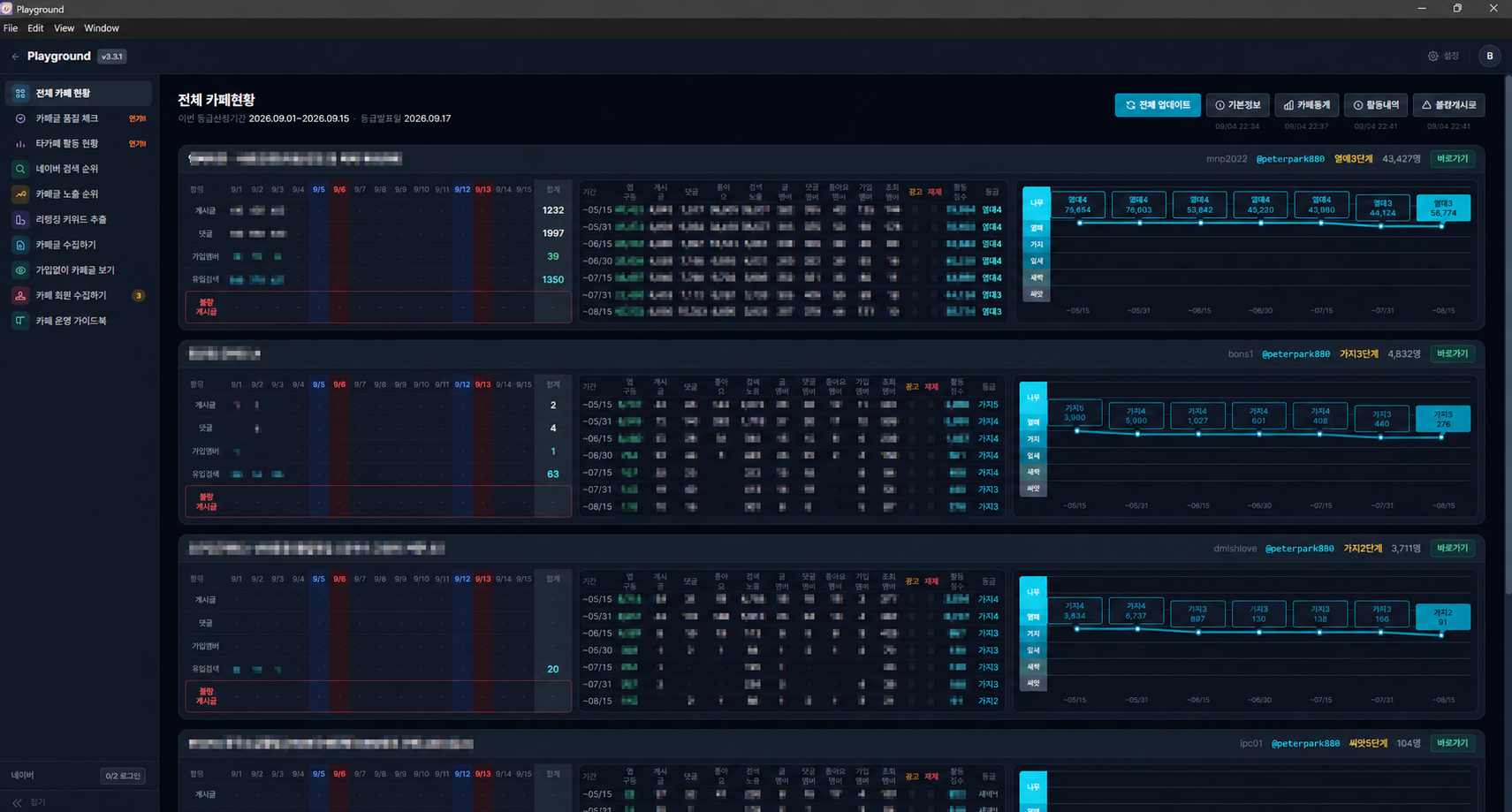Click the refresh icon in 전체 업데이트
Viewport: 1512px width, 812px height.
[x=1130, y=105]
